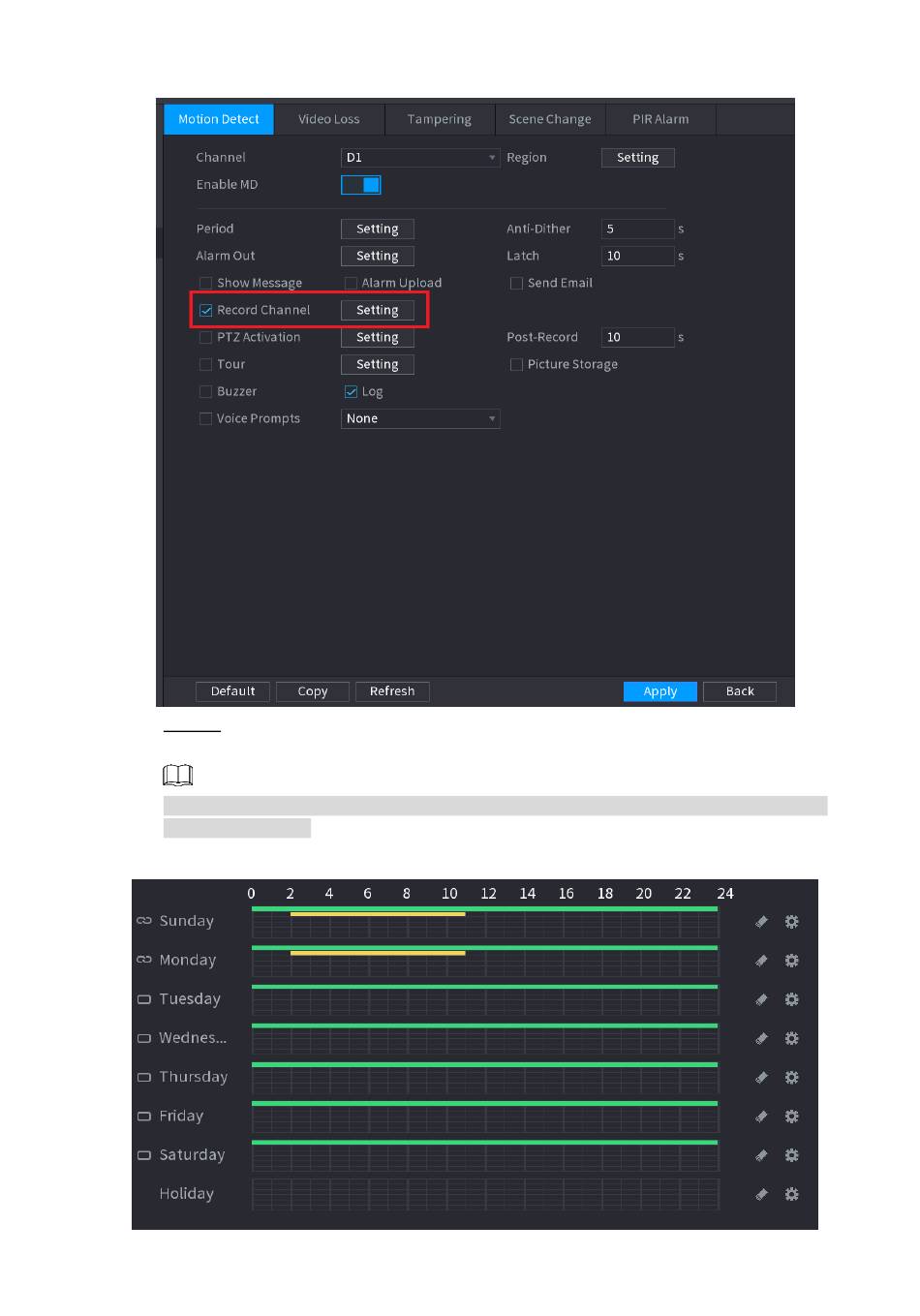Click the link icon beside Sunday

[144, 921]
